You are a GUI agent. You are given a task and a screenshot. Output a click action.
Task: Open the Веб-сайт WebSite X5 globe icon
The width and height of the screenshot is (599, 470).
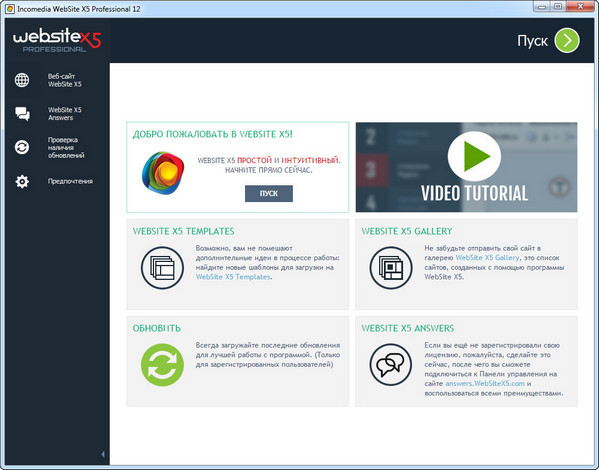22,80
